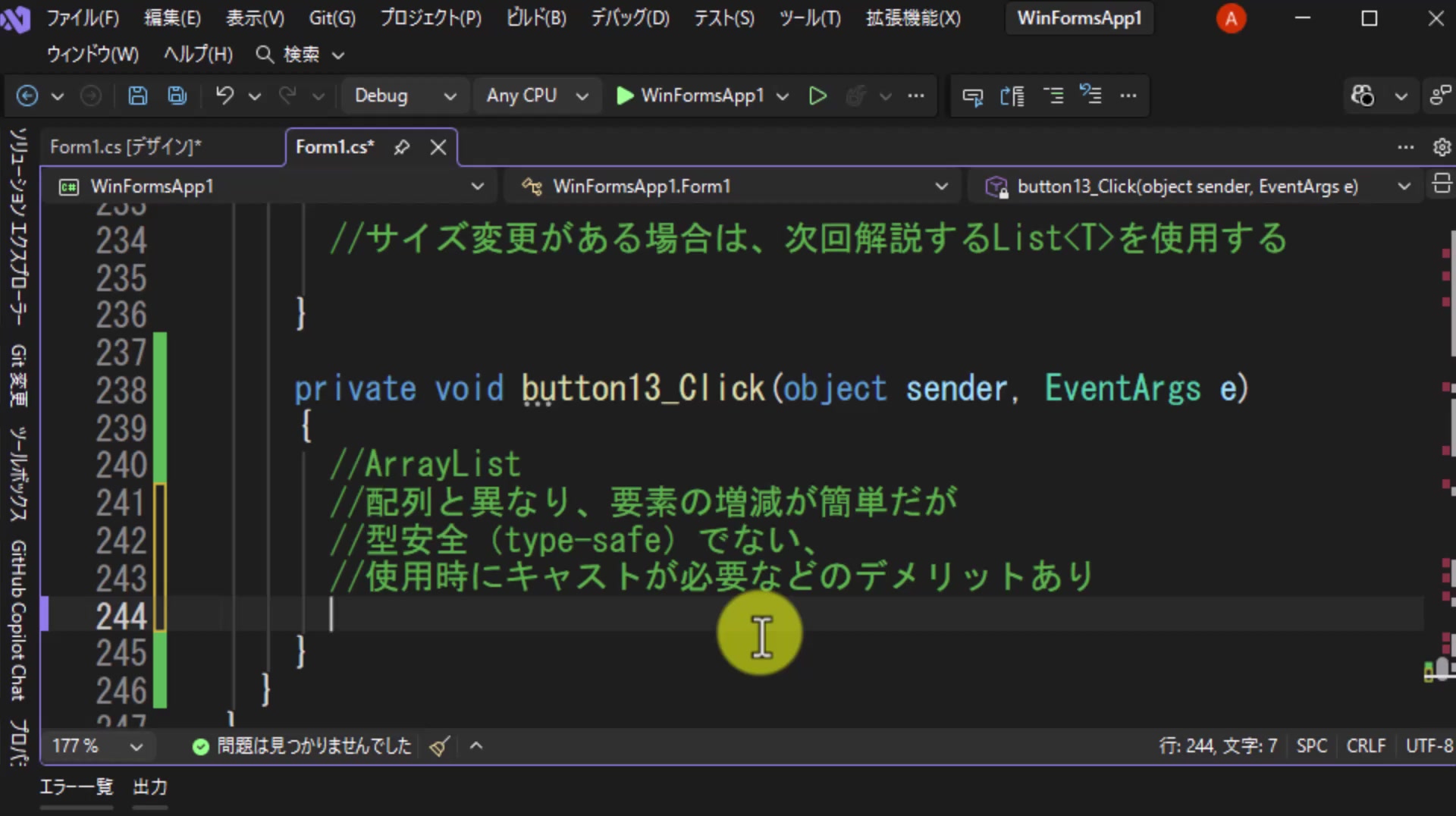Click the 問題は見つかりませんでした status indicator
Viewport: 1456px width, 816px height.
pyautogui.click(x=302, y=746)
